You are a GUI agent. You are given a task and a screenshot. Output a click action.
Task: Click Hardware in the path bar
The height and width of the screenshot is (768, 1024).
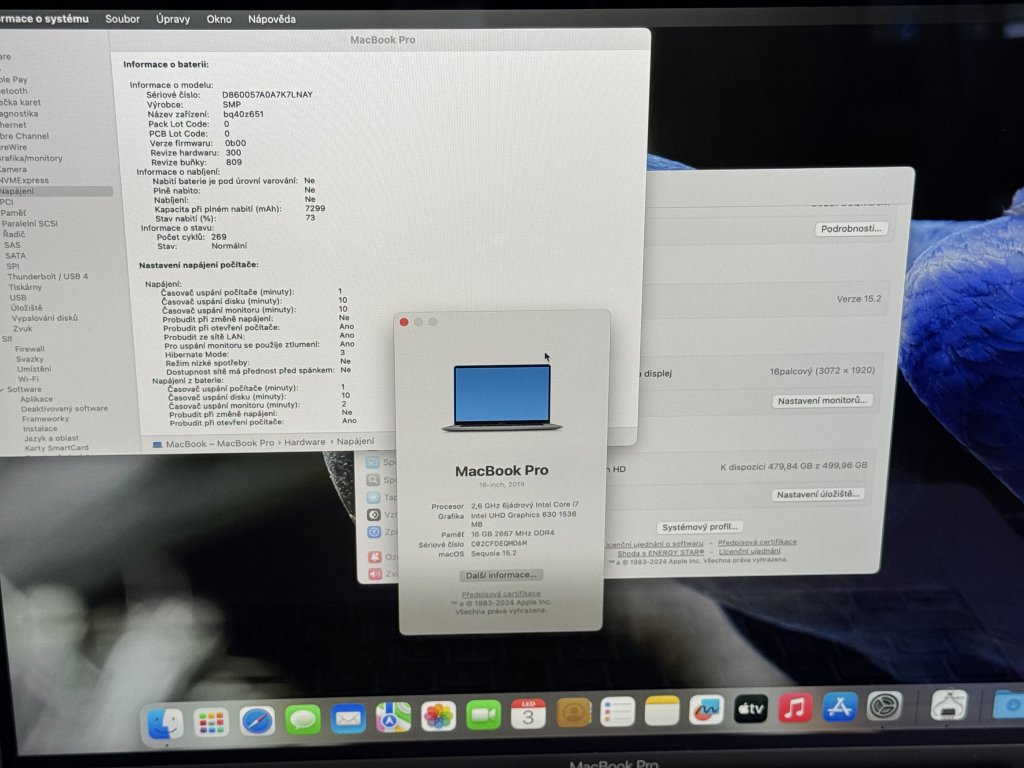pos(304,442)
